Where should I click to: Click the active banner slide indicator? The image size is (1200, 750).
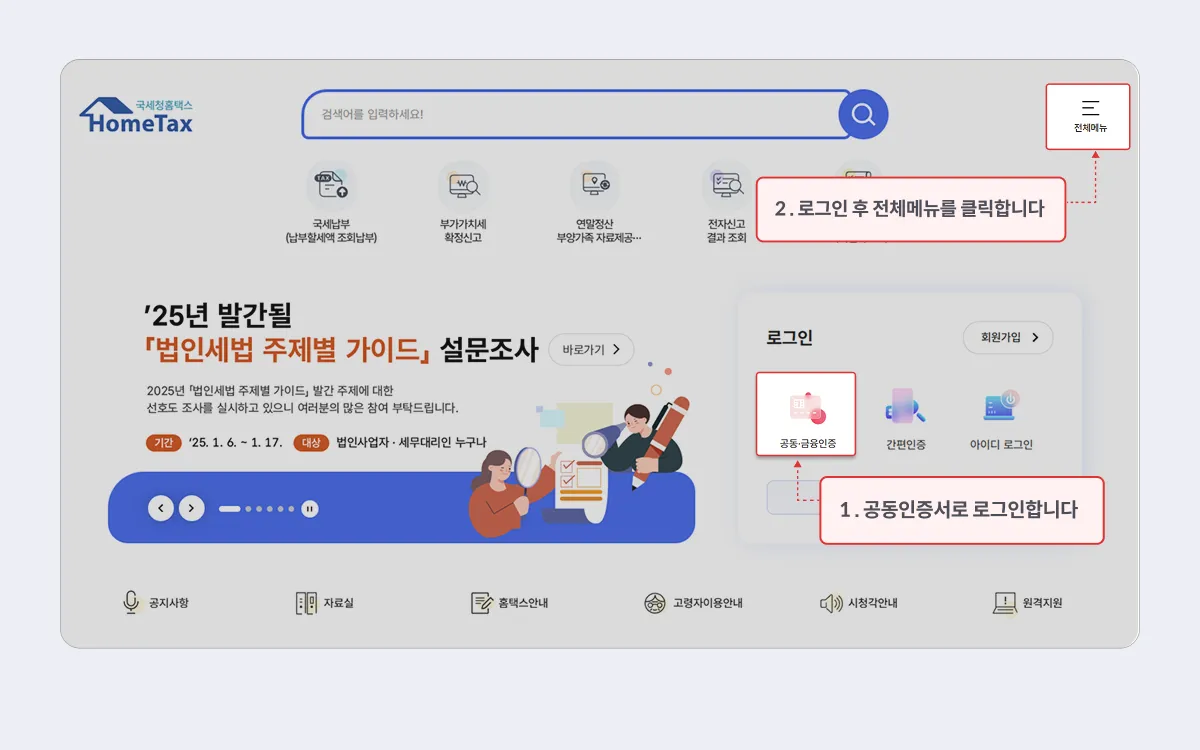click(230, 509)
